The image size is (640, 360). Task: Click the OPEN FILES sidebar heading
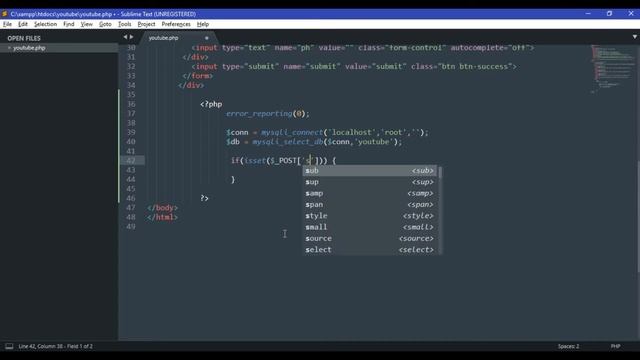[x=24, y=38]
